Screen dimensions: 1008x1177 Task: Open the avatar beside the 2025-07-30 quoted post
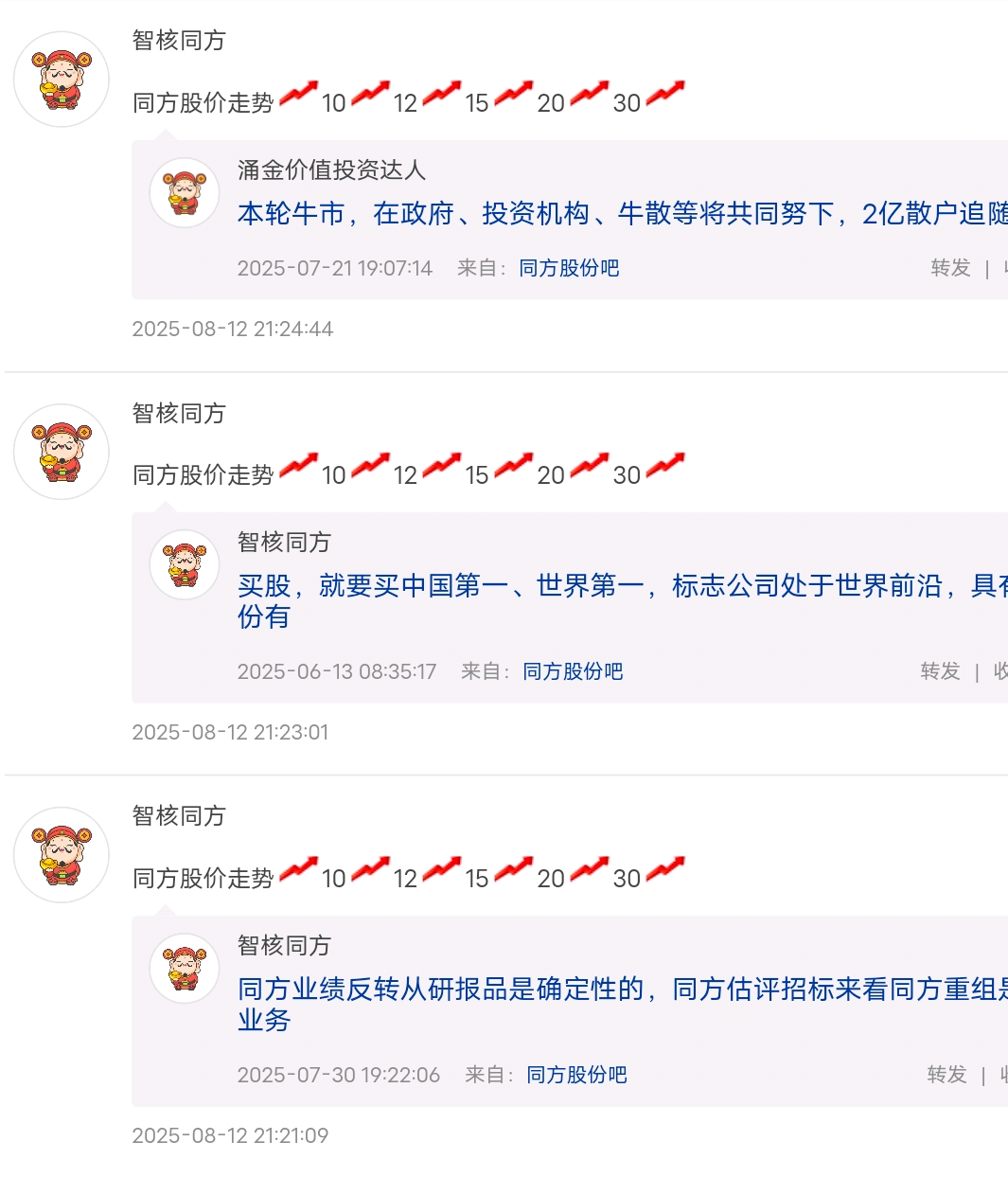click(185, 968)
